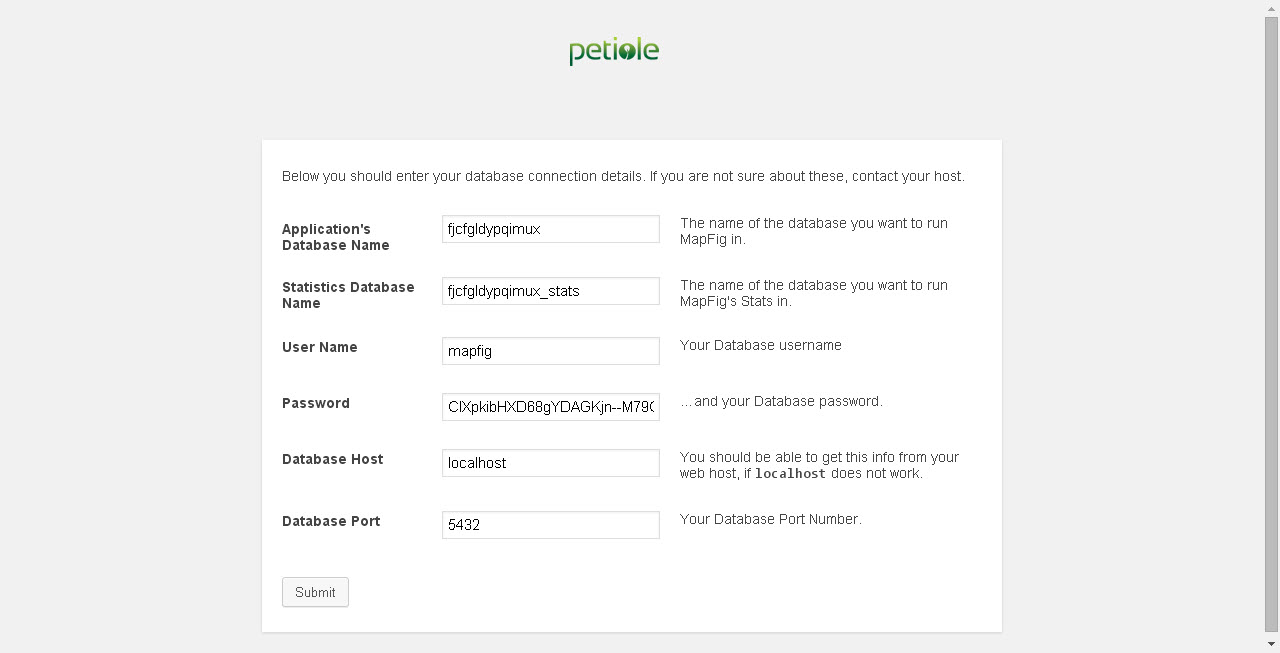Focus the Database Port field showing 5432
Screen dimensions: 1280x653
tap(550, 525)
